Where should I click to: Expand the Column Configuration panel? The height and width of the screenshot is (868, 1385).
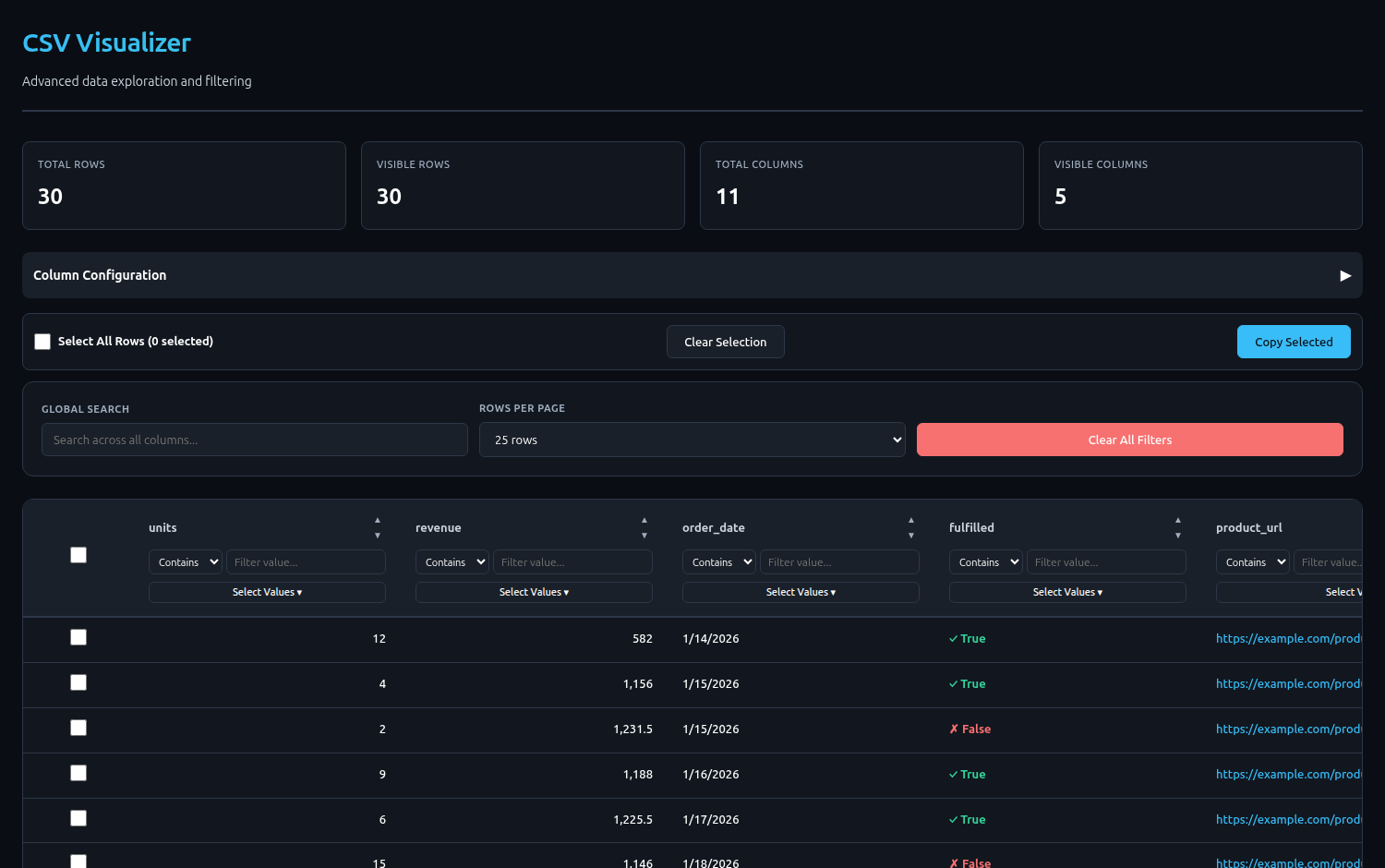[692, 275]
